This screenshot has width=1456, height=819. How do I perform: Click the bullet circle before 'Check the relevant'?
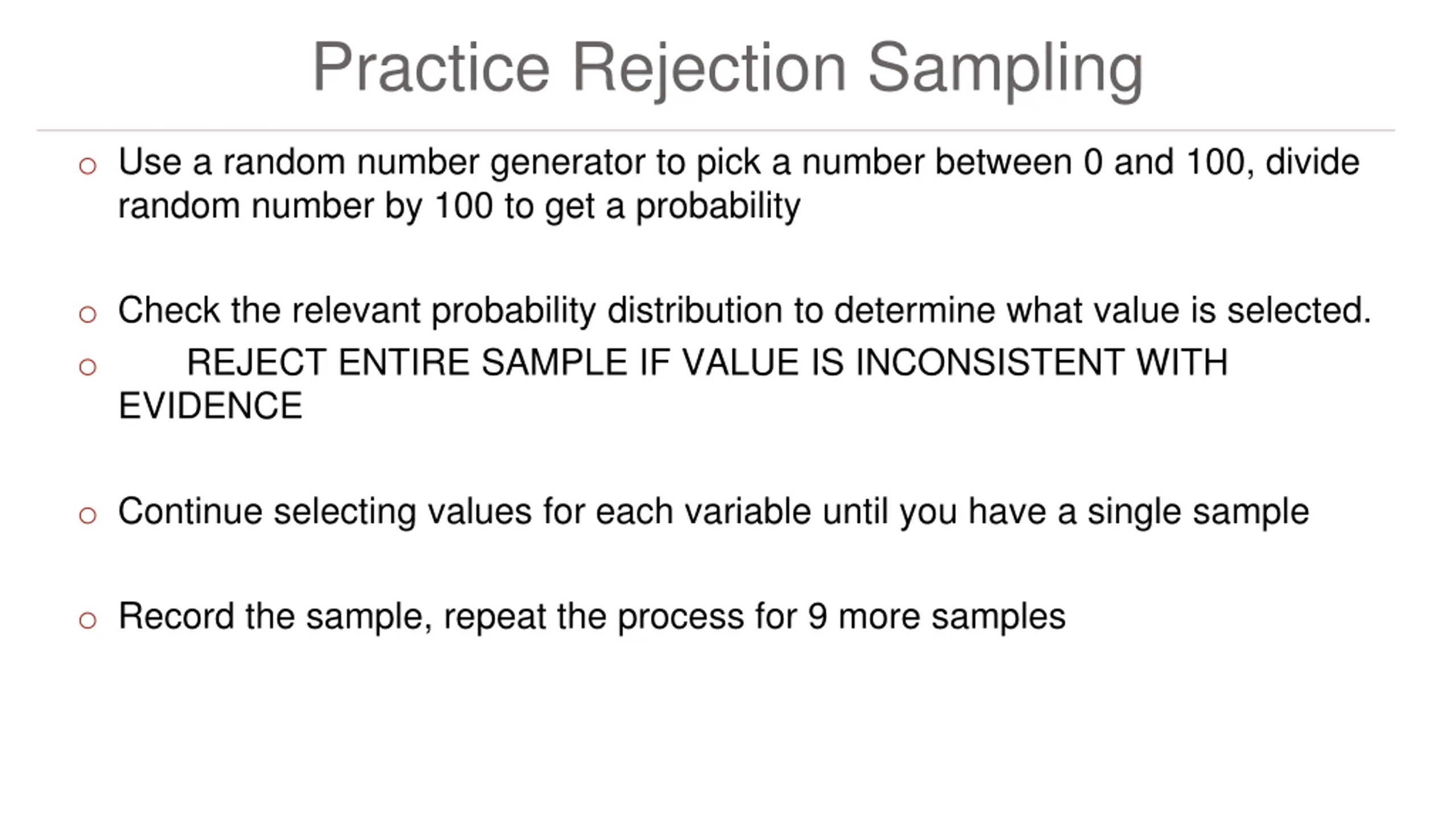[88, 314]
